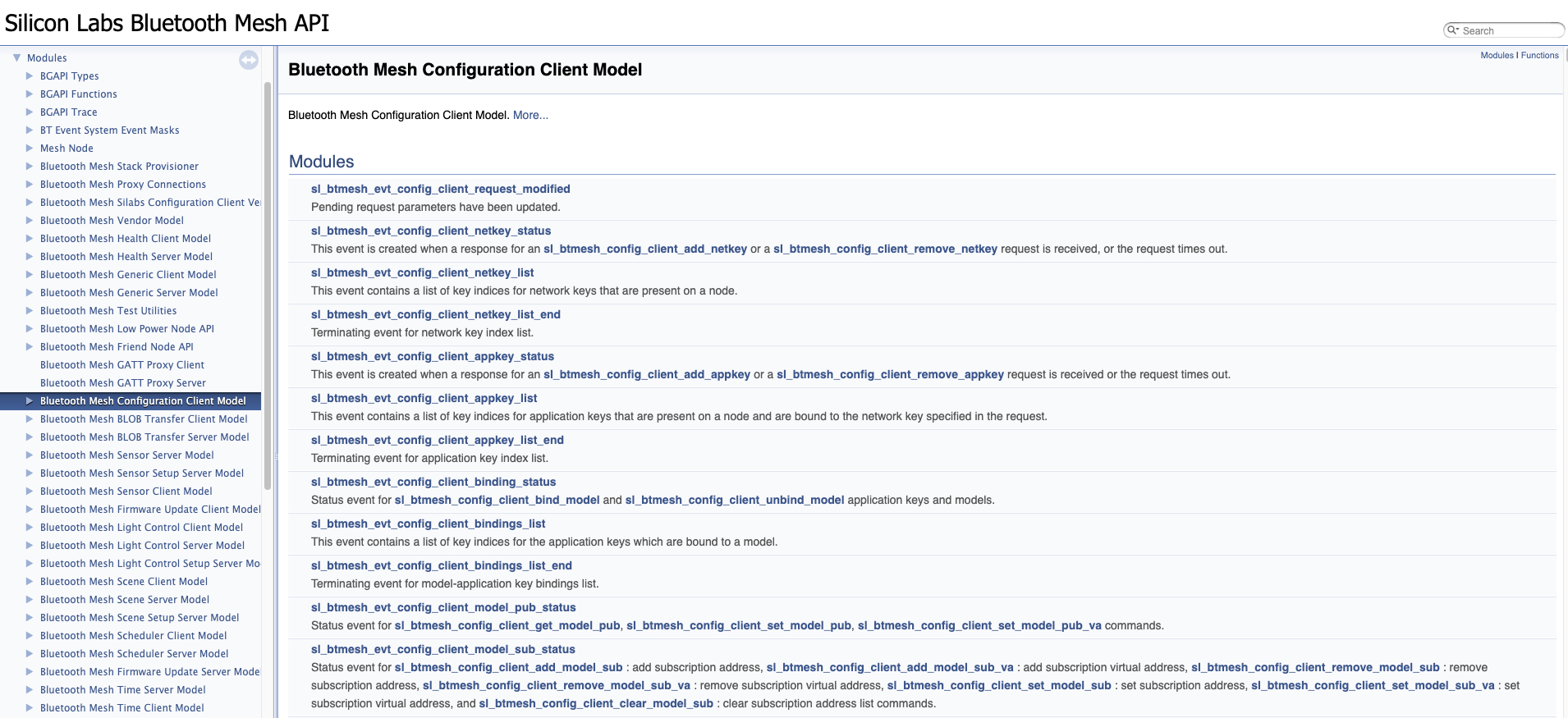Open sl_btmesh_evt_config_client_bindings_list_end link
This screenshot has height=718, width=1568.
442,565
